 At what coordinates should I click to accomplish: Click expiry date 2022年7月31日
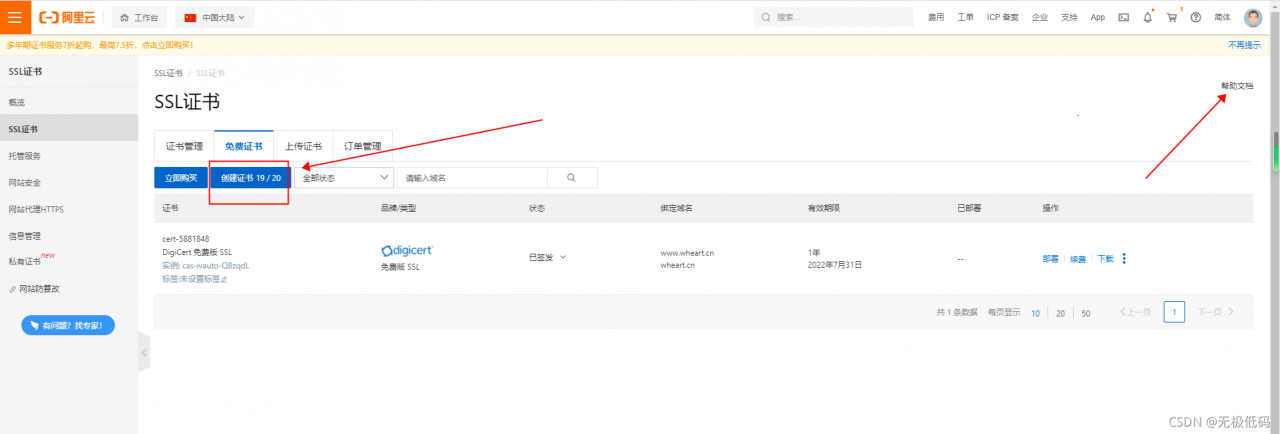pos(835,266)
